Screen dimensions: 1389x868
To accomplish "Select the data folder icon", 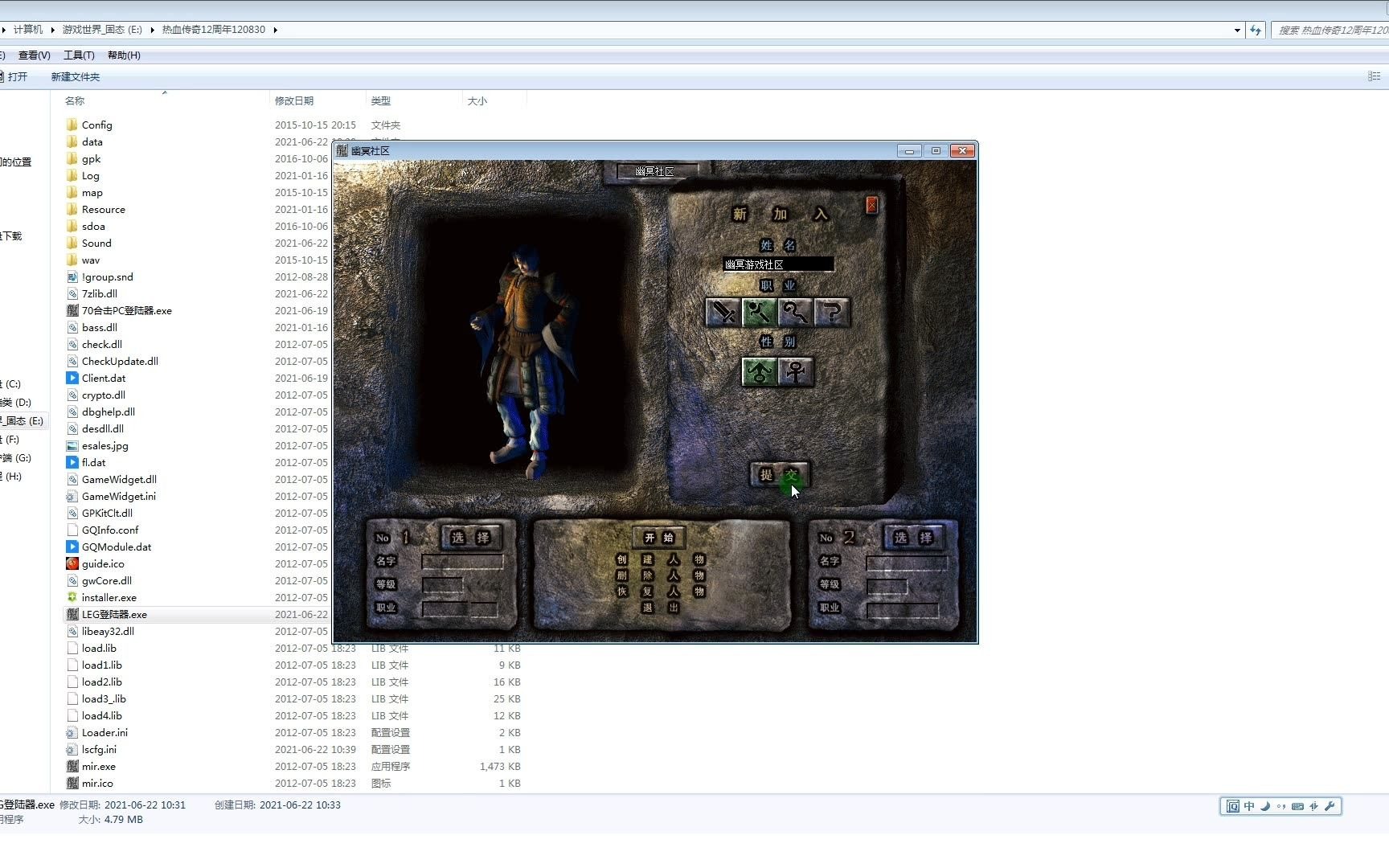I will pyautogui.click(x=72, y=141).
